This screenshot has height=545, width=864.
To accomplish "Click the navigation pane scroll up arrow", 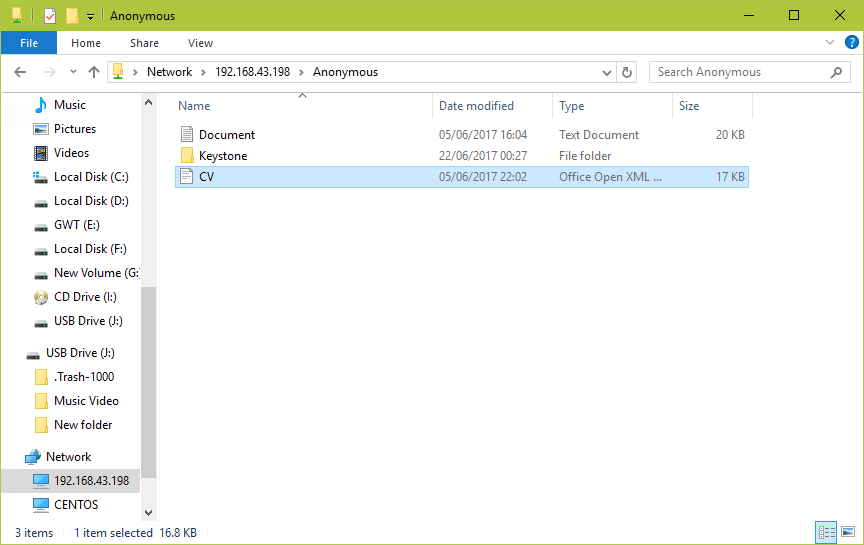I will 148,102.
